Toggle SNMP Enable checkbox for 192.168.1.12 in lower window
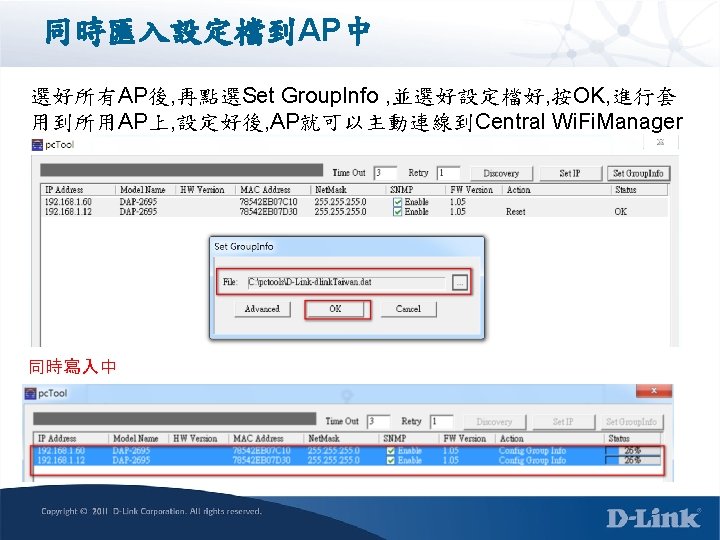The height and width of the screenshot is (540, 720). pos(390,461)
